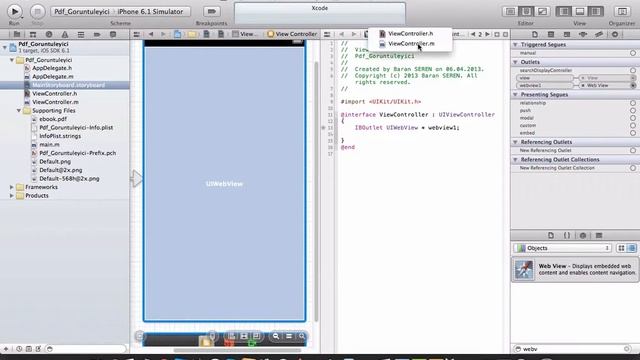The image size is (640, 360).
Task: Expand the Products group
Action: tap(11, 196)
